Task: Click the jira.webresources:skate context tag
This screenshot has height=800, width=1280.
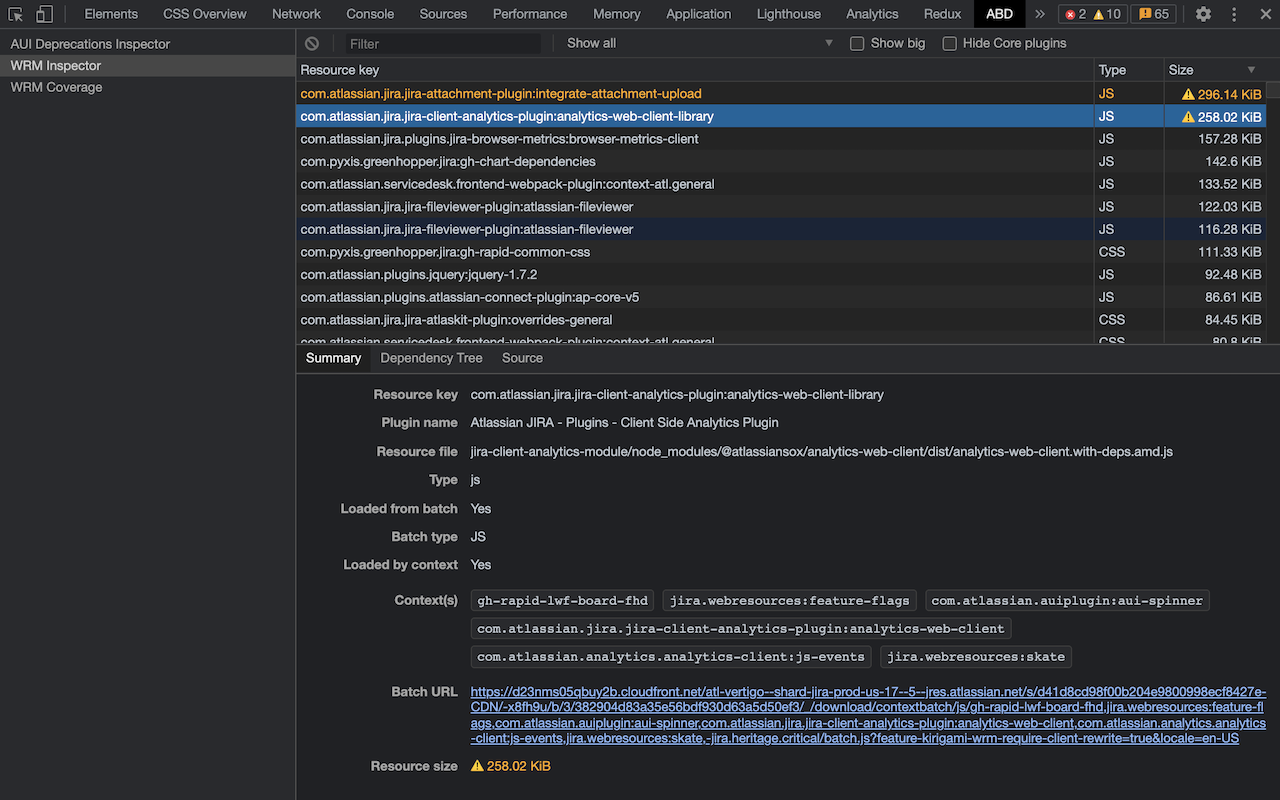Action: [x=976, y=657]
